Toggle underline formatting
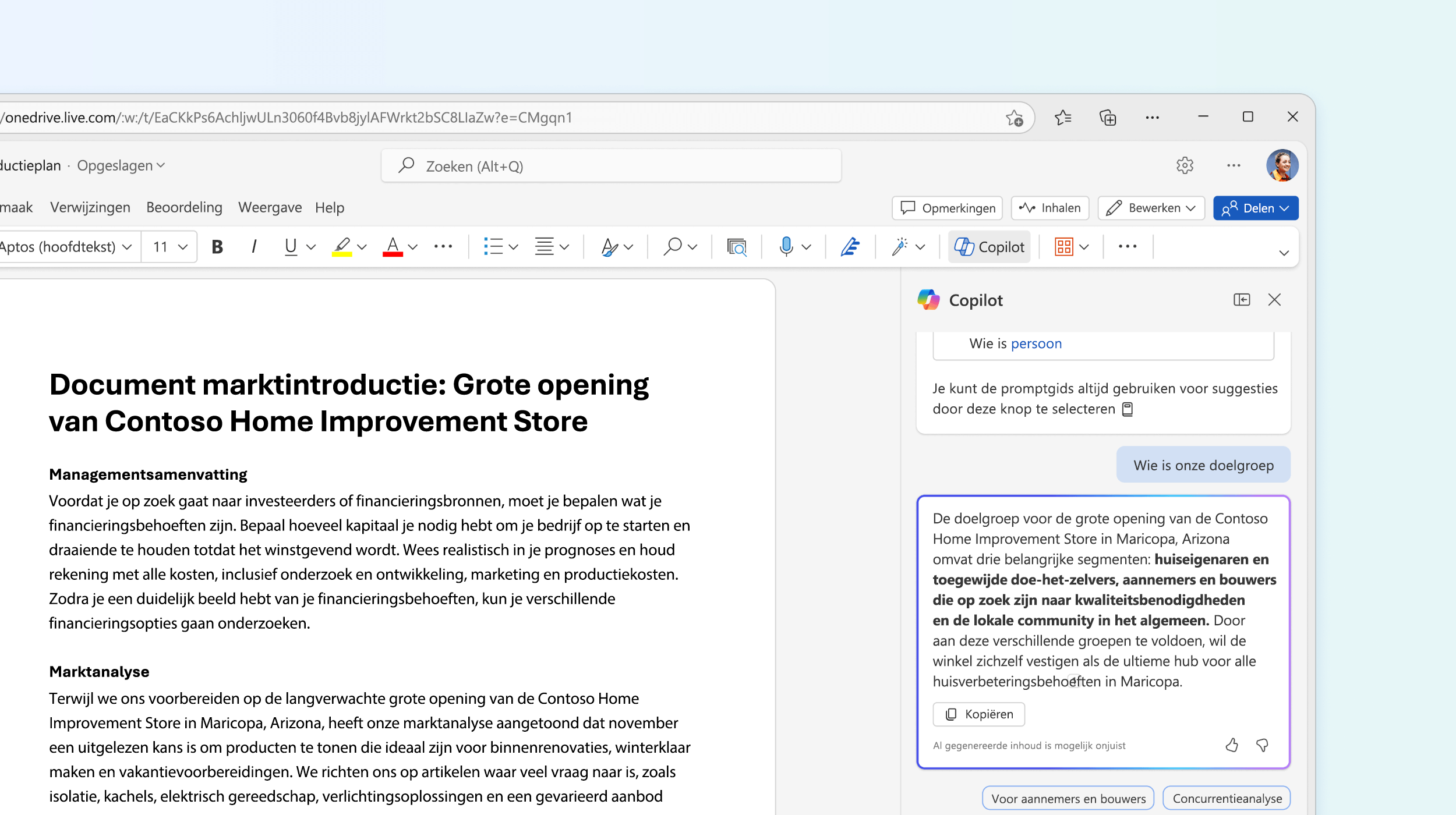The height and width of the screenshot is (815, 1456). [x=291, y=247]
